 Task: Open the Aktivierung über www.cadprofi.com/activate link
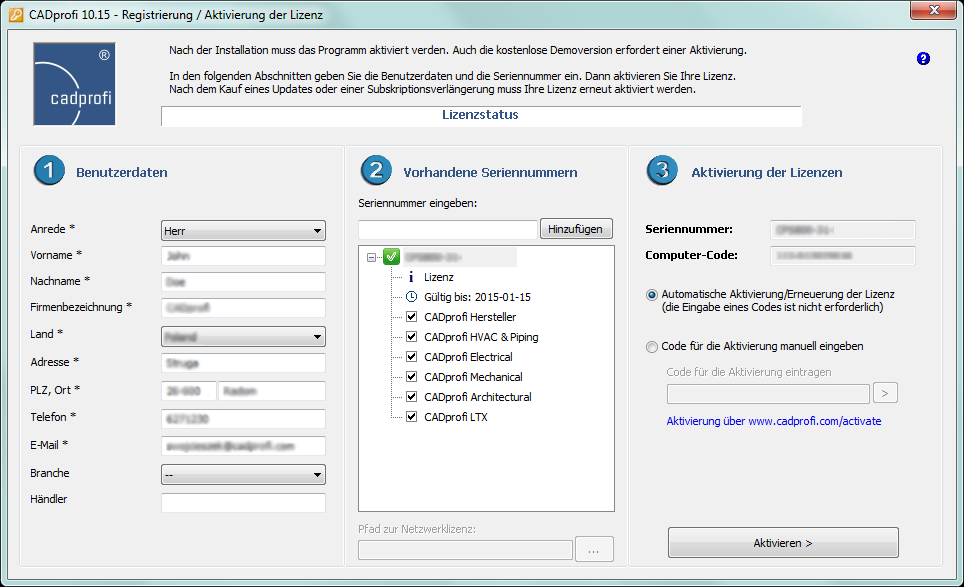coord(774,421)
